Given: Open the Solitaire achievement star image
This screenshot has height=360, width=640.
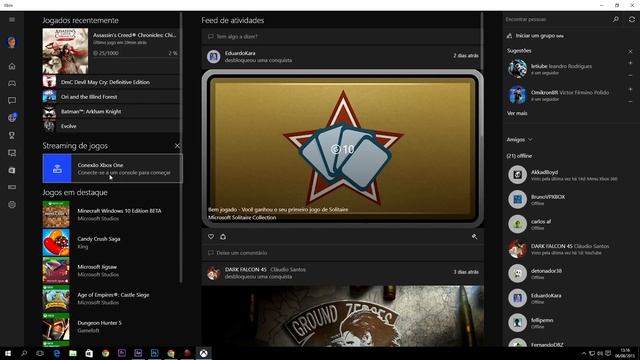Looking at the screenshot, I should coord(343,149).
